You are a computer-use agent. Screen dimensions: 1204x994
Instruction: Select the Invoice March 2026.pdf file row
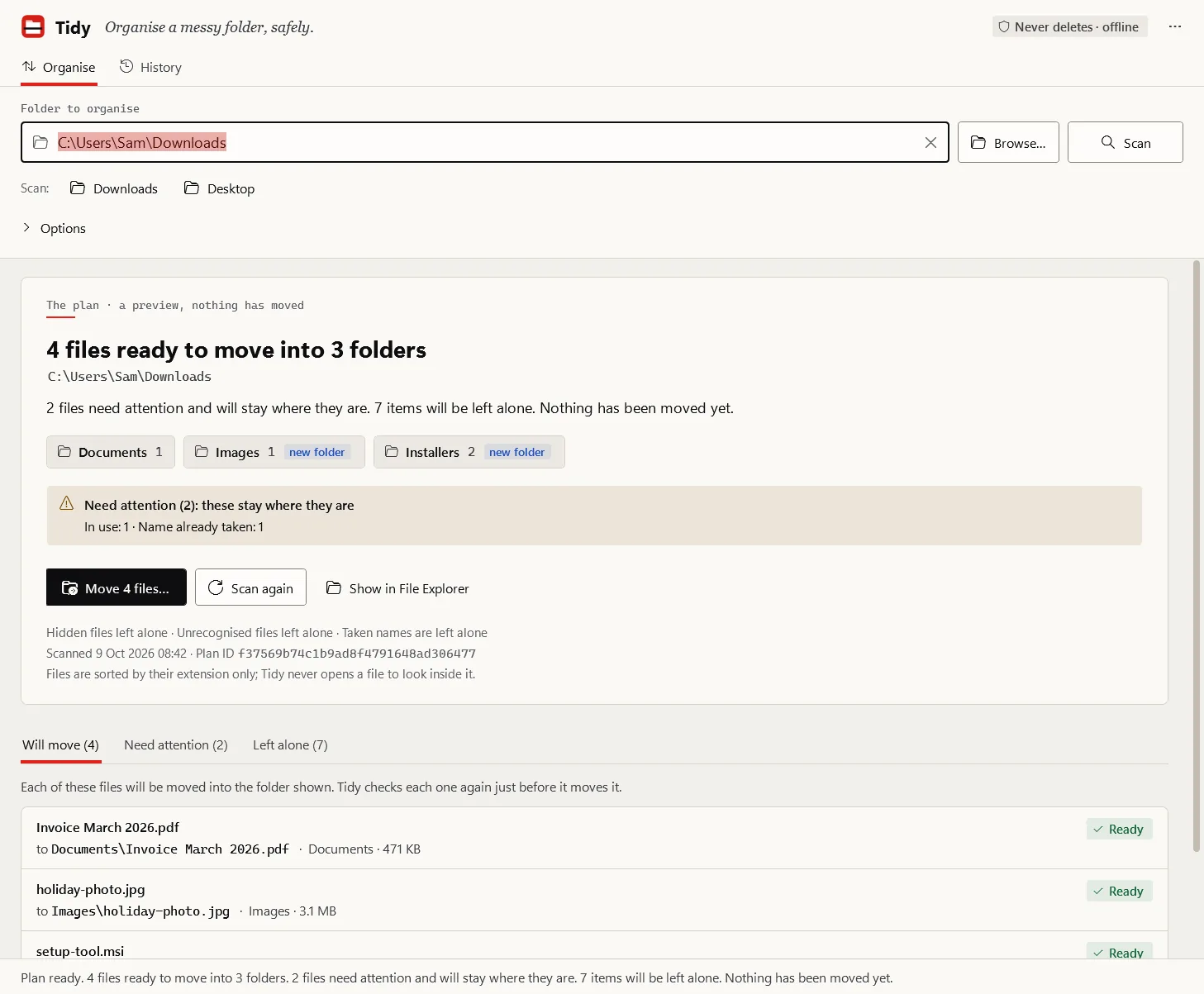tap(594, 838)
